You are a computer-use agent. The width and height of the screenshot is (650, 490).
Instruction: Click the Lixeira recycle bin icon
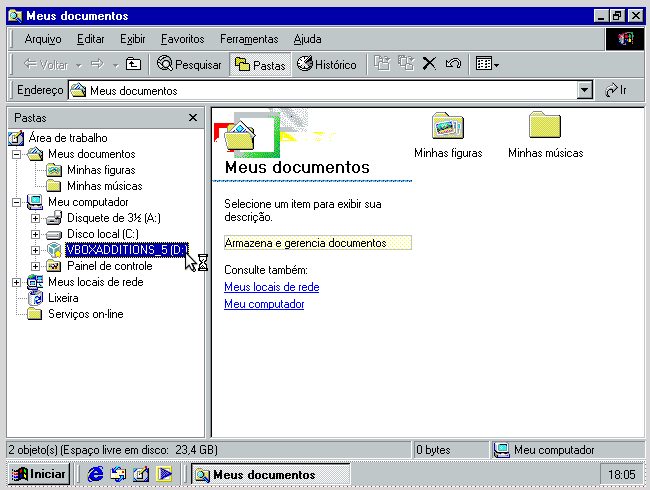[35, 298]
